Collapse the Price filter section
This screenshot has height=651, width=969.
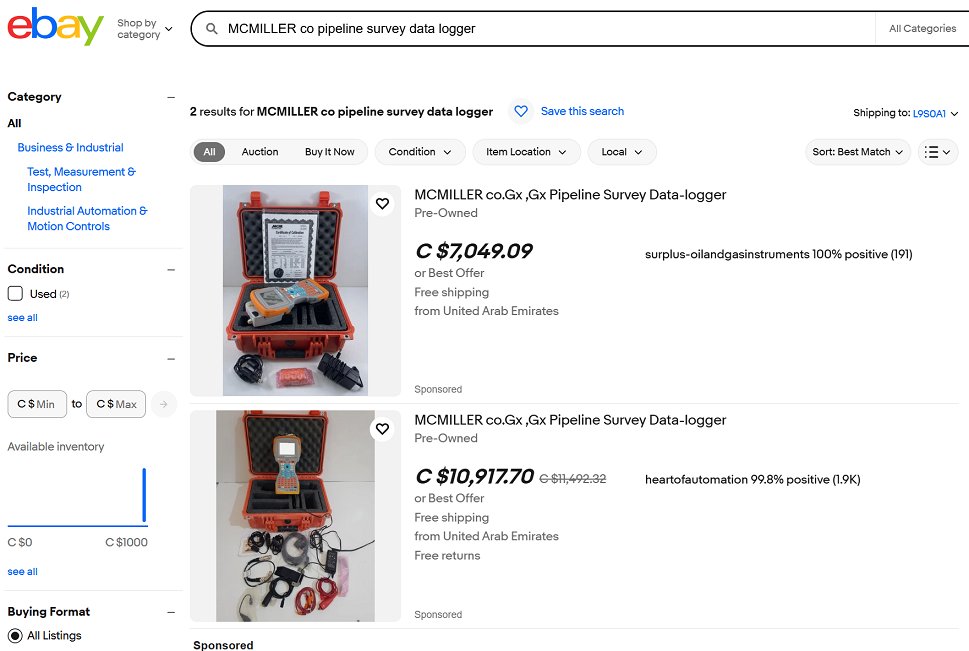[171, 359]
